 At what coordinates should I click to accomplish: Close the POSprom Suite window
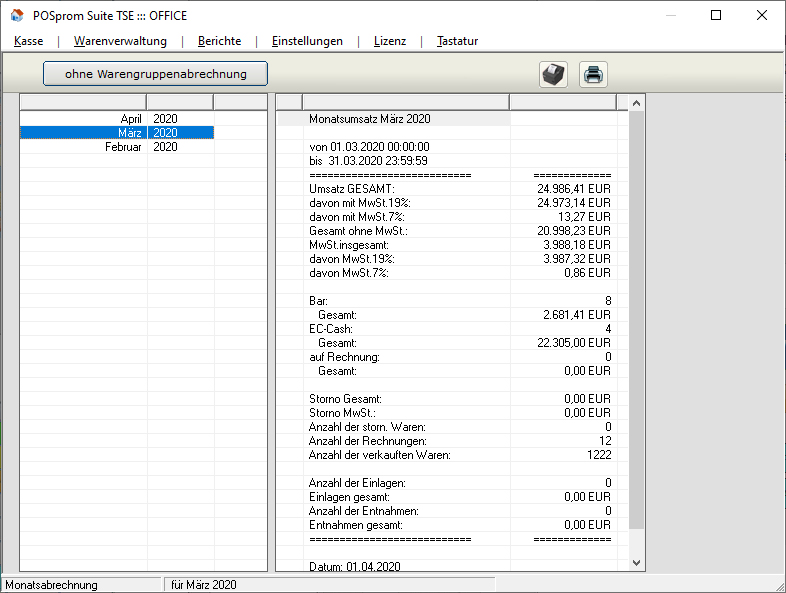click(x=762, y=16)
